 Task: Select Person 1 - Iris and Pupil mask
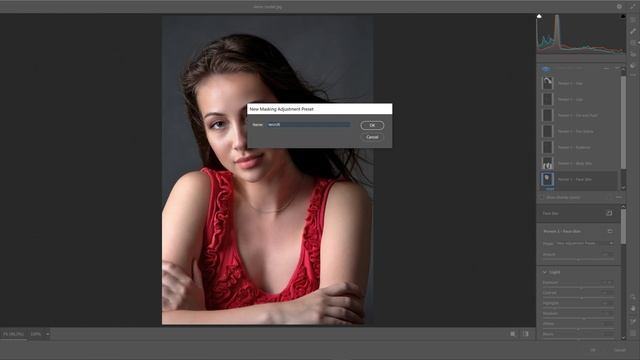point(579,115)
